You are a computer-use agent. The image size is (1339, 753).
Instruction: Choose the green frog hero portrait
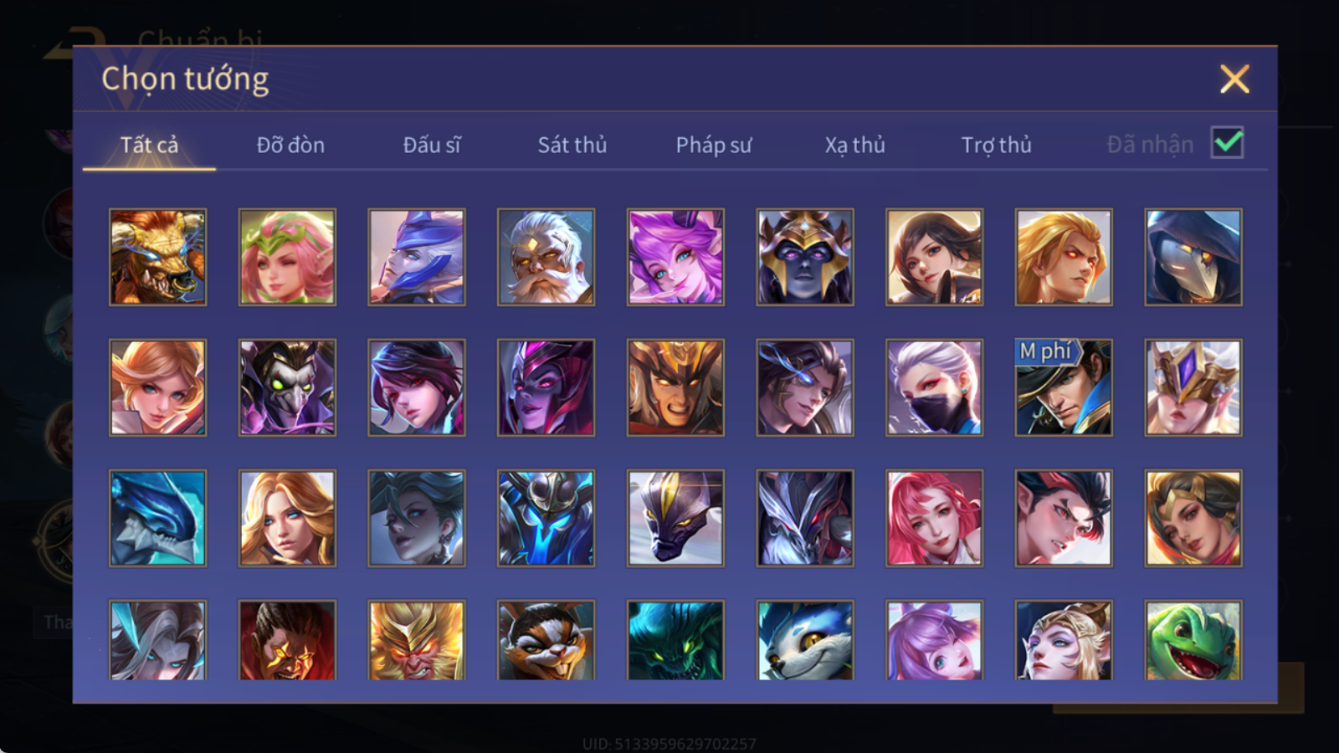point(1194,640)
